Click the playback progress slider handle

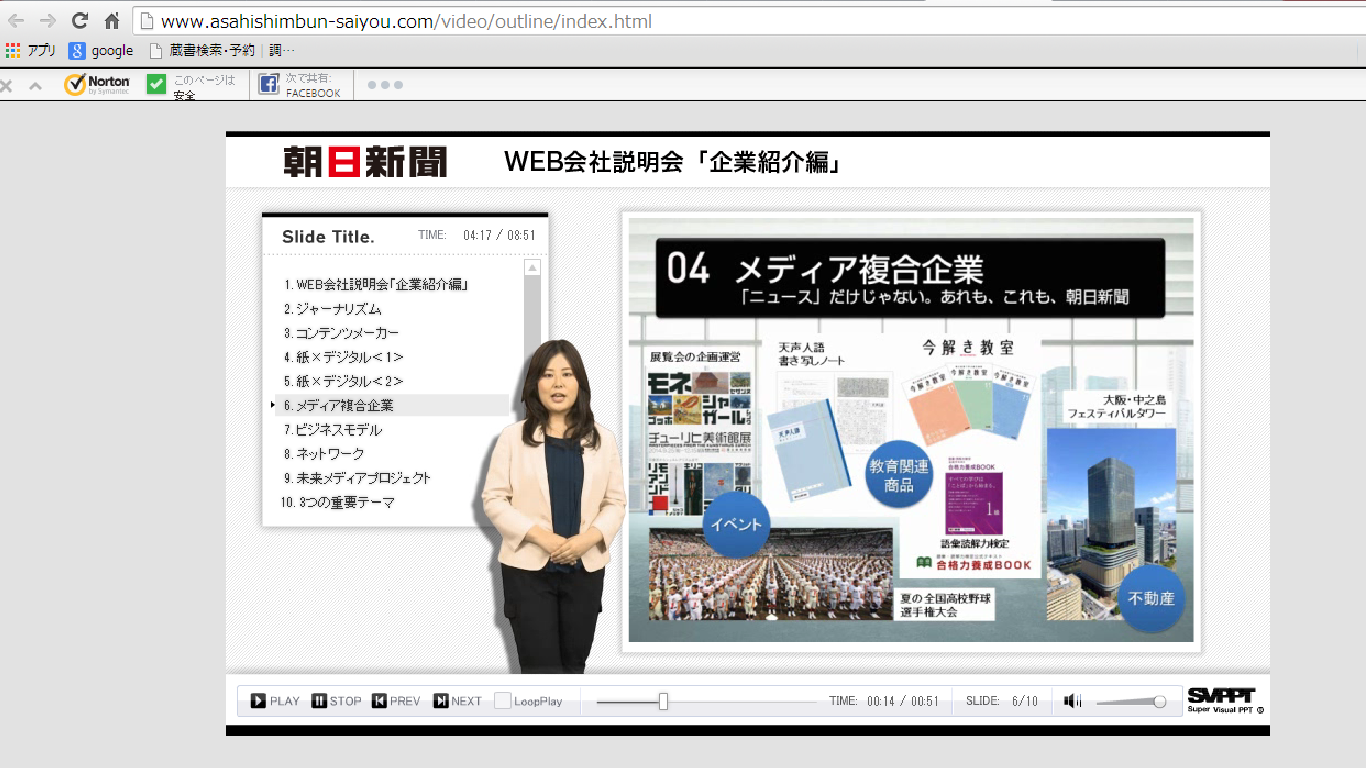[663, 702]
